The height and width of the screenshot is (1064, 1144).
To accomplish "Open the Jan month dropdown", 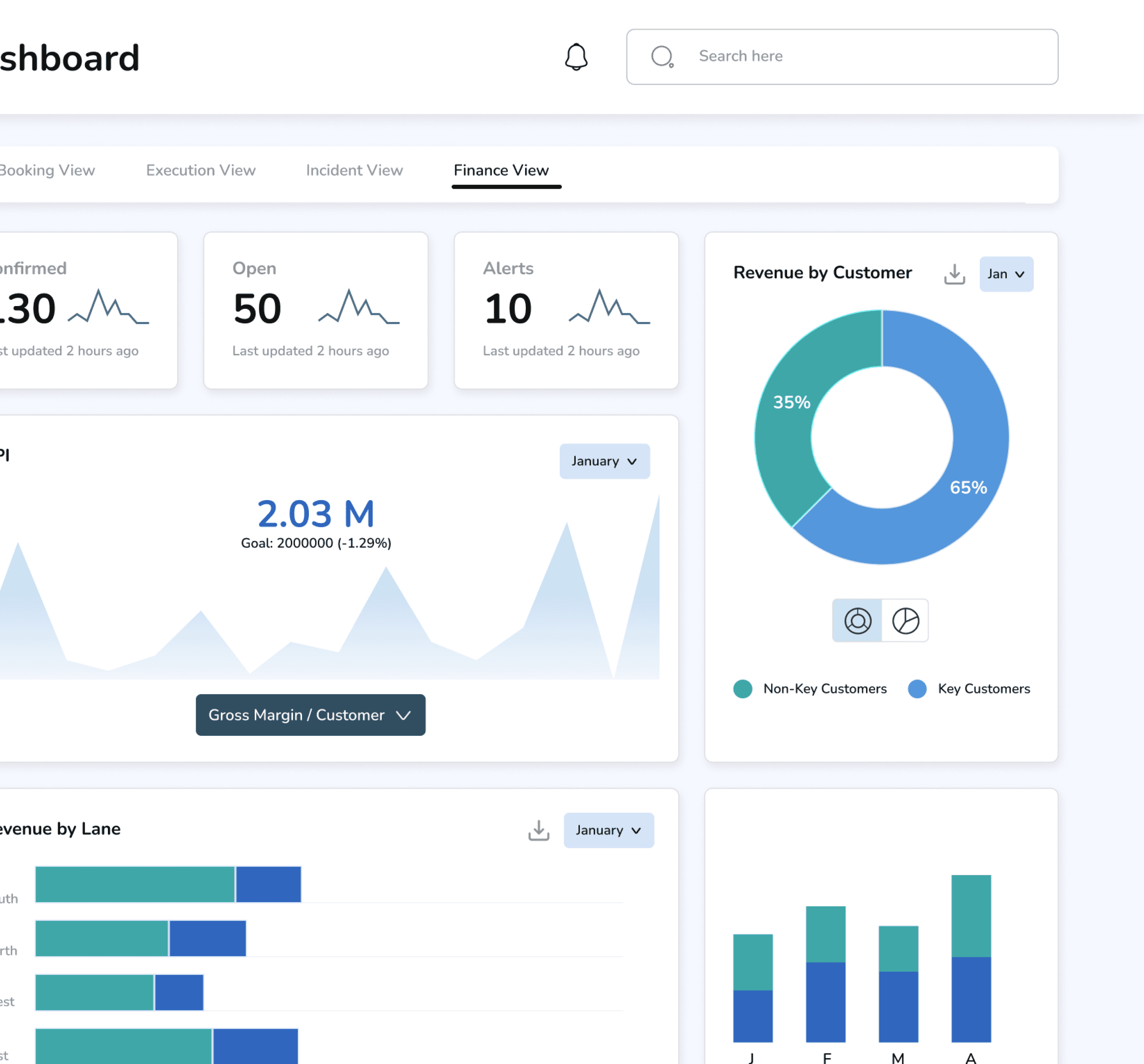I will pyautogui.click(x=1006, y=274).
